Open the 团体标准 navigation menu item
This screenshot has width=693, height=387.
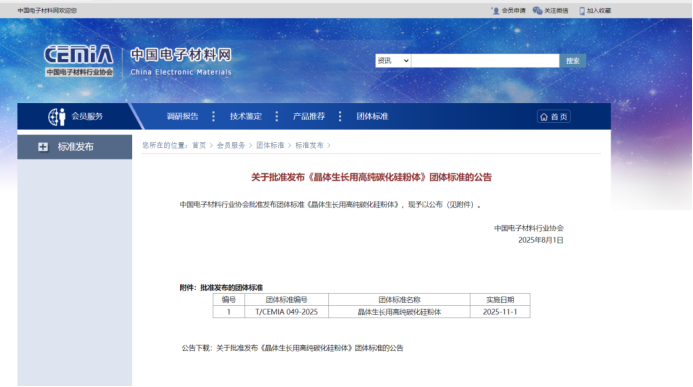coord(372,116)
